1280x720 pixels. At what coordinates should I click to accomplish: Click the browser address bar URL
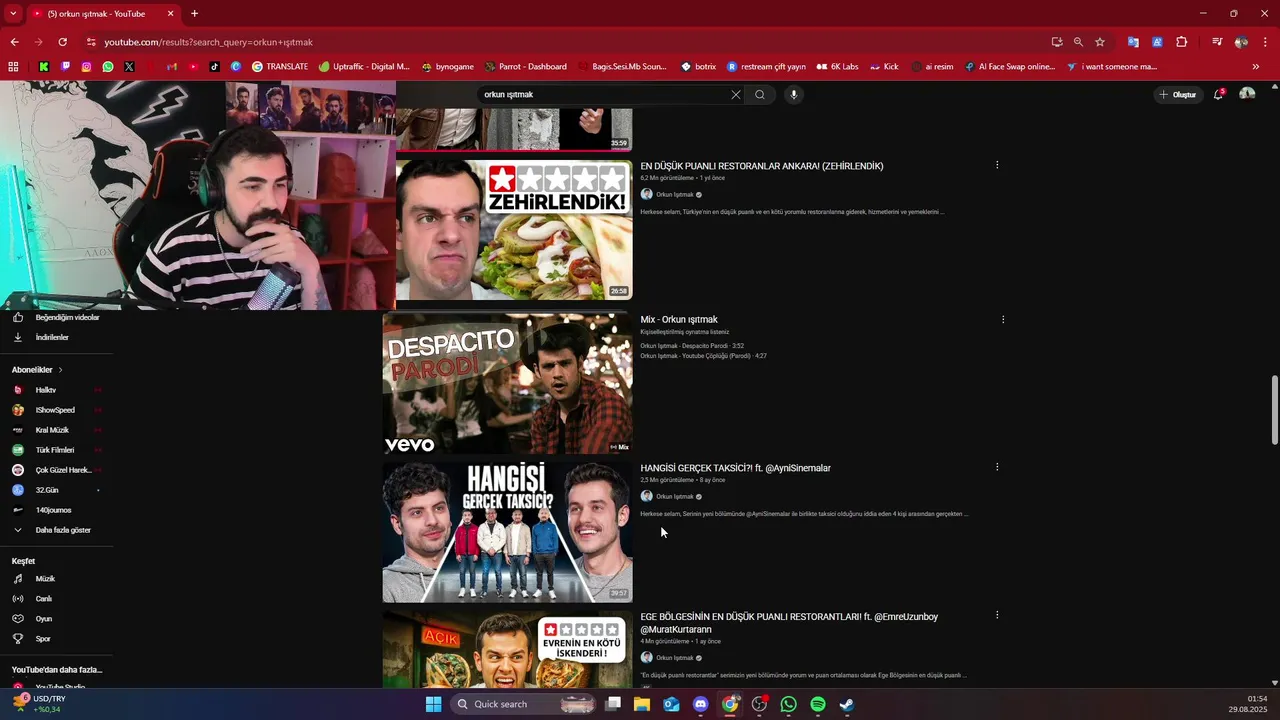209,42
